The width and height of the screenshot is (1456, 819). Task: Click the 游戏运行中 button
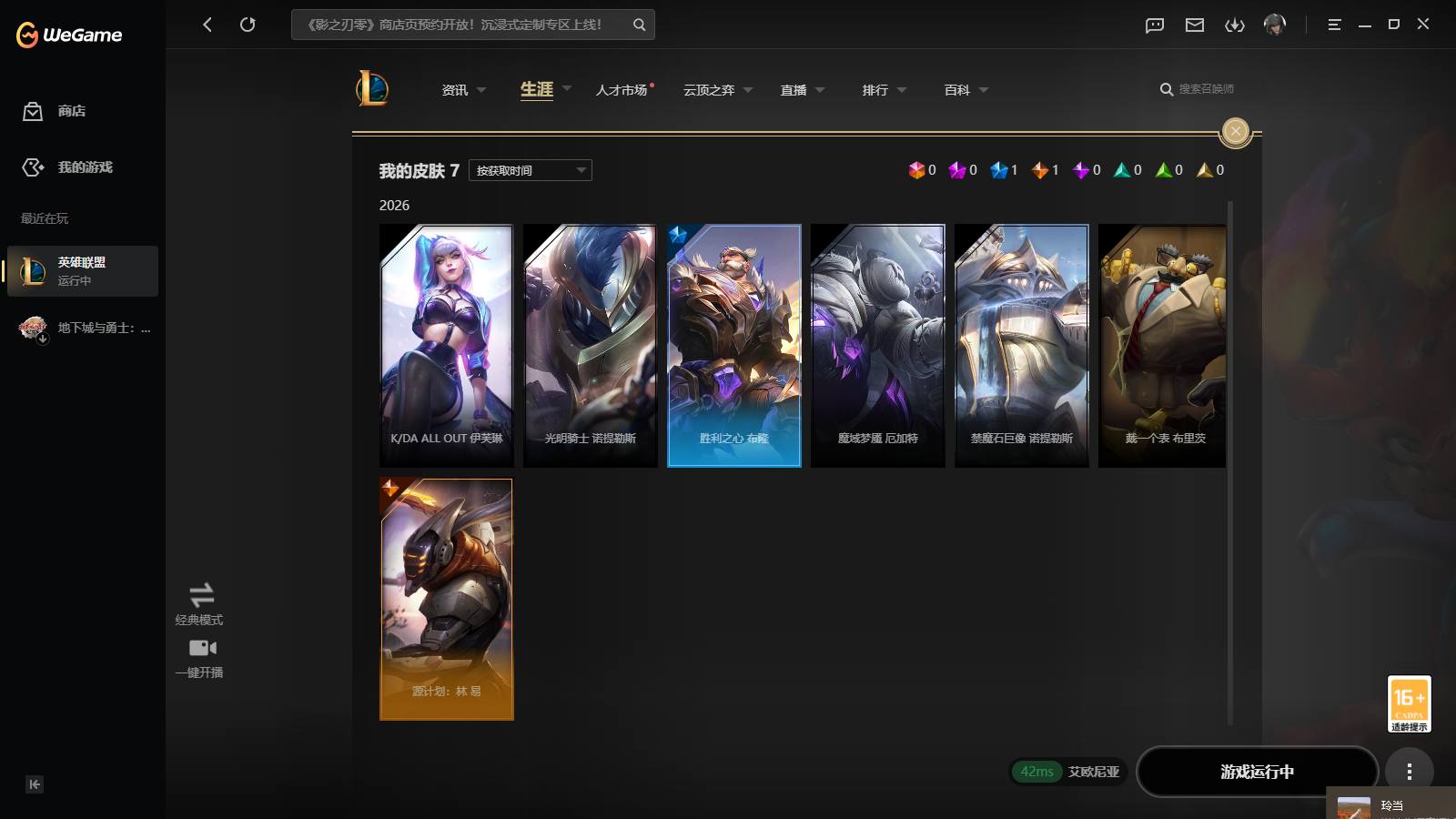coord(1257,772)
